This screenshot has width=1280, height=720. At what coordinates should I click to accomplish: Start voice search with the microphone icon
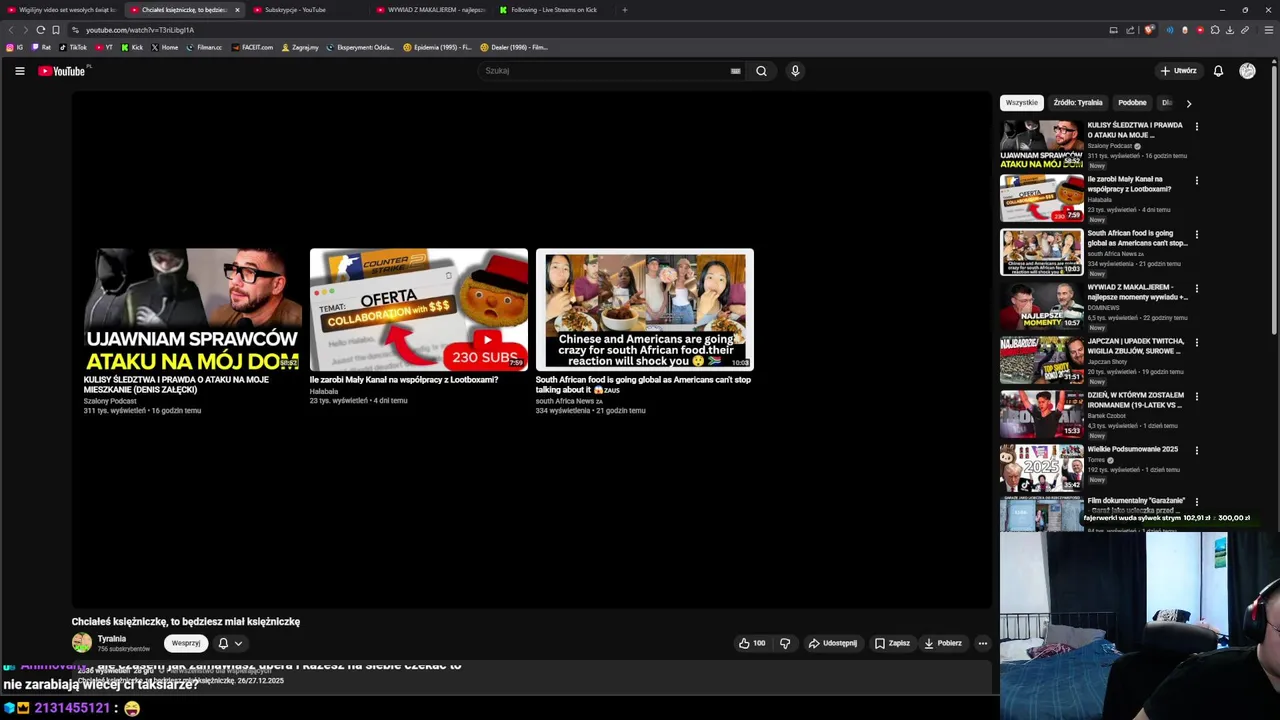click(795, 71)
